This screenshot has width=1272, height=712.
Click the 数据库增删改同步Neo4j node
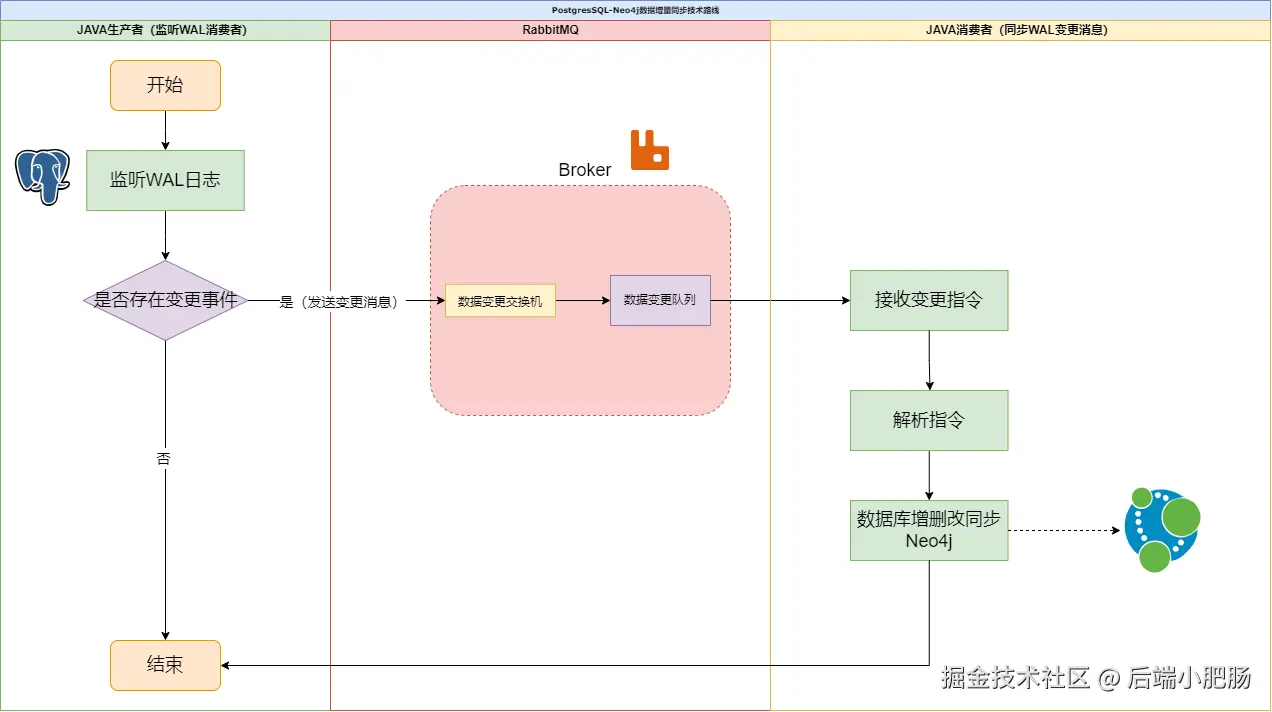tap(928, 529)
